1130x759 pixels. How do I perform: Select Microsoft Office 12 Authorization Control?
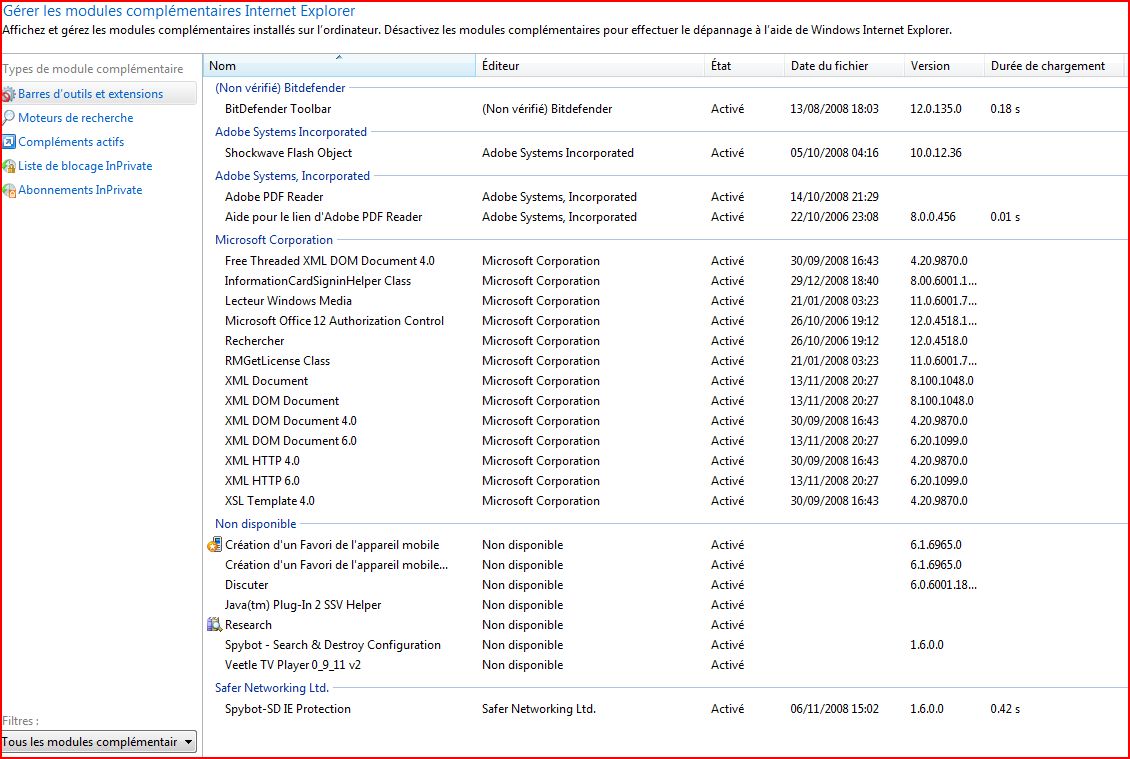[x=334, y=321]
